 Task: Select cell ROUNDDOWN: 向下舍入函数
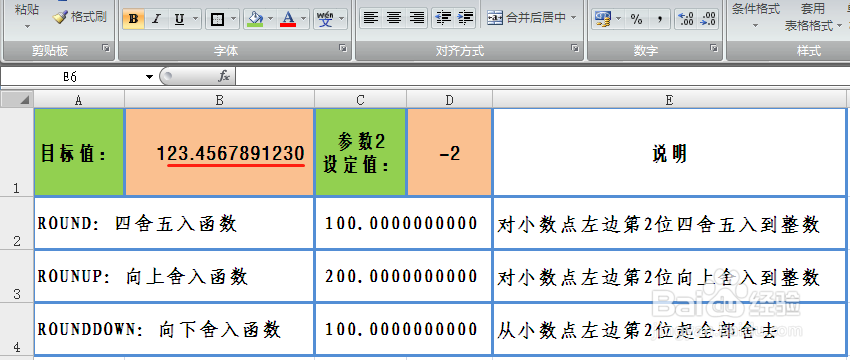[174, 329]
